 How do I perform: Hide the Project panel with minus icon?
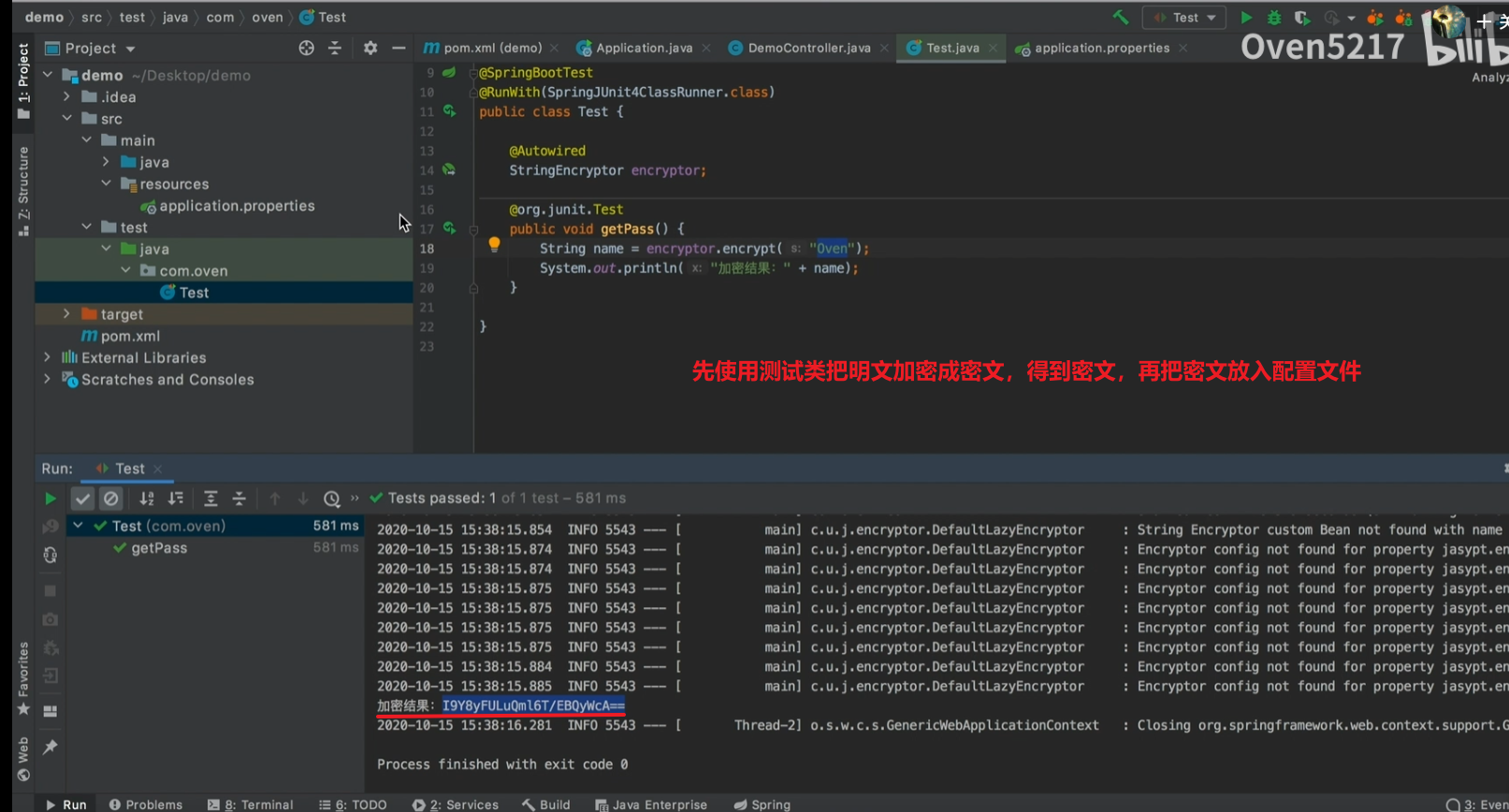pos(399,48)
